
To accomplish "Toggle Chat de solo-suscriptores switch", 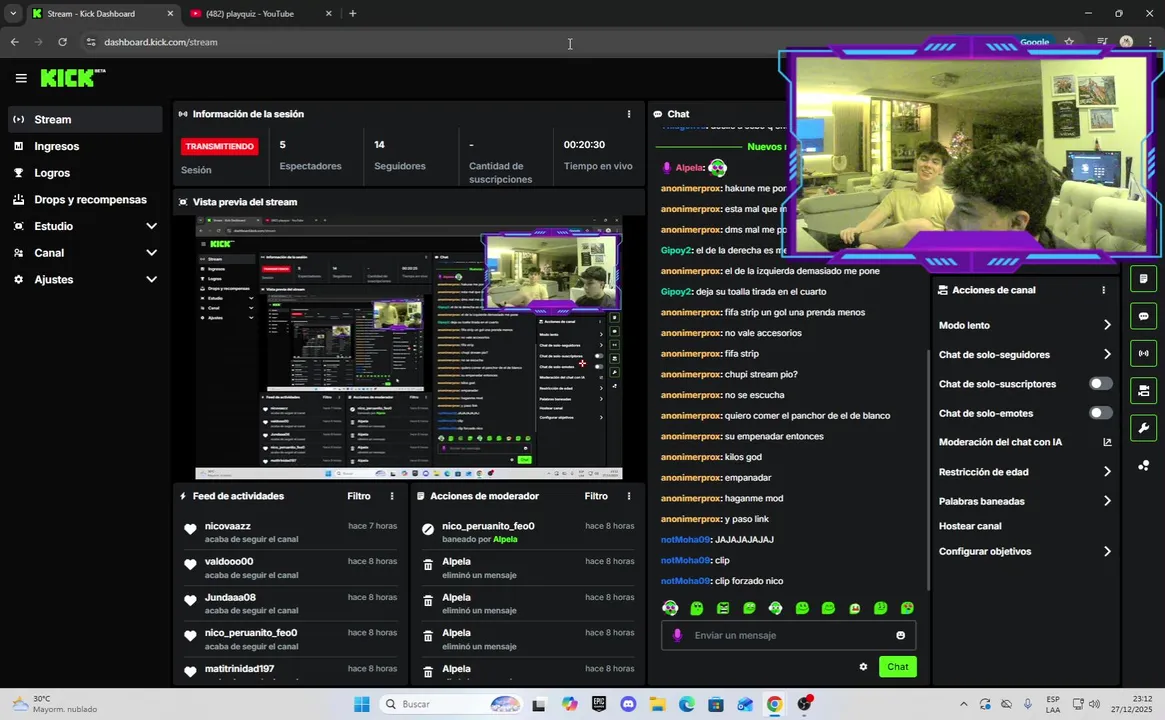I will point(1100,383).
